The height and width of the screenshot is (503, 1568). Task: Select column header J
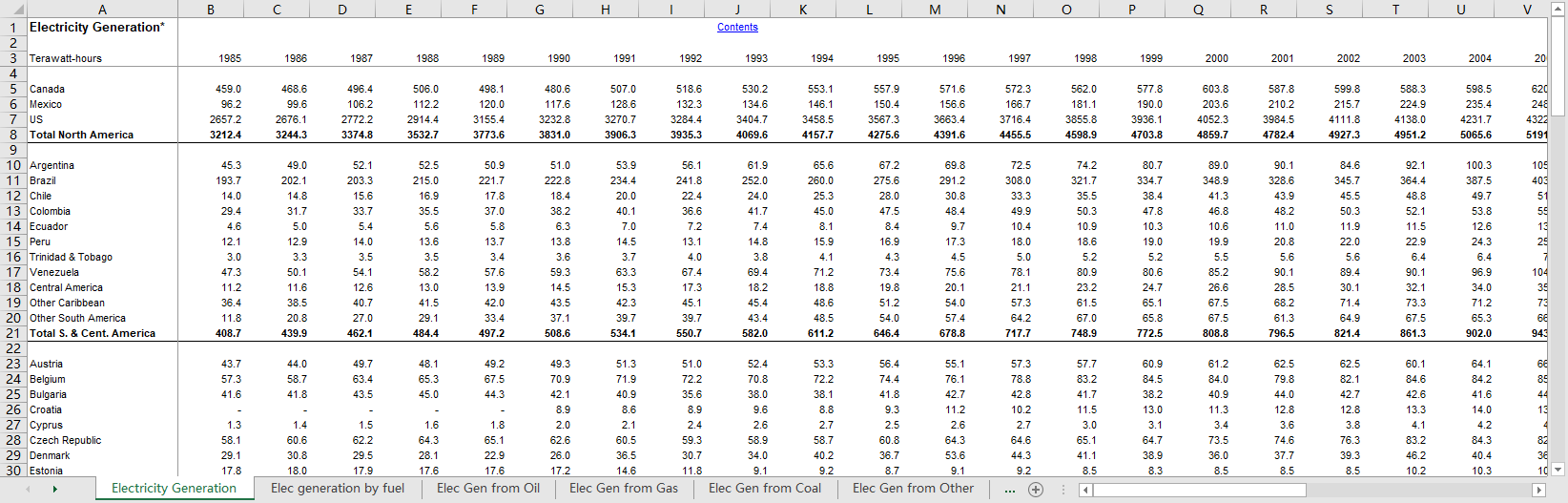pos(737,10)
